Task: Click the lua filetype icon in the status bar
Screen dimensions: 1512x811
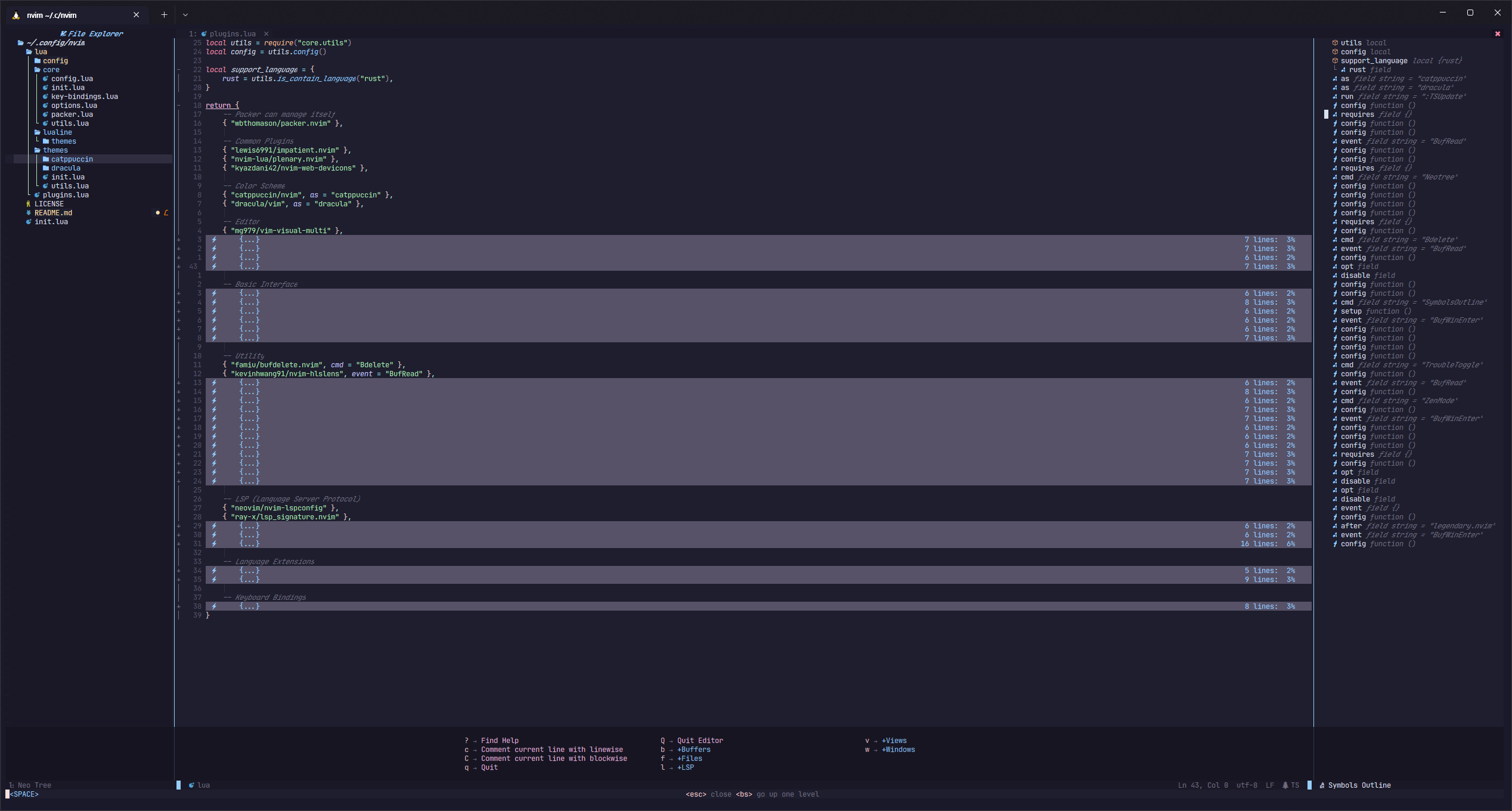Action: [x=191, y=785]
